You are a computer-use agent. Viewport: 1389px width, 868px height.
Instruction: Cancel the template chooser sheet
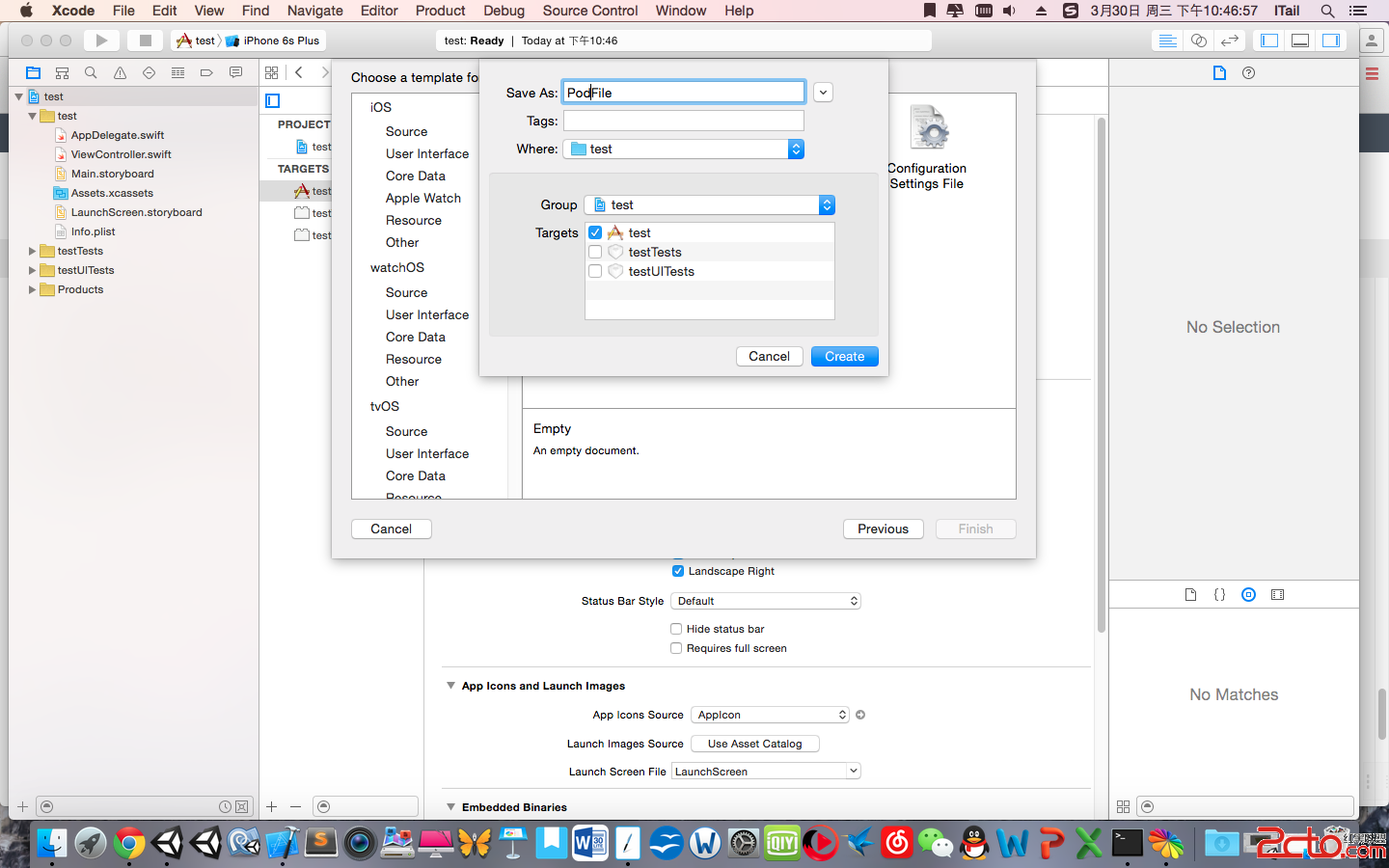391,529
